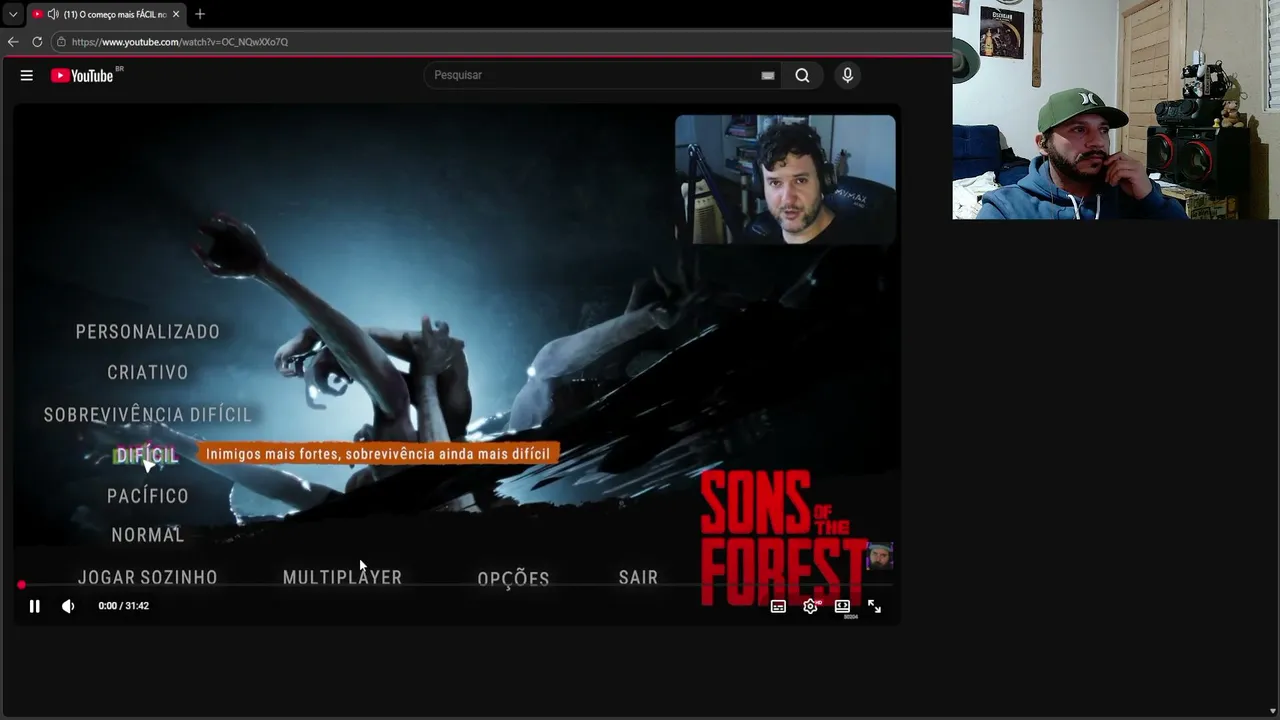1280x720 pixels.
Task: Close the YouTube video tab
Action: click(176, 14)
